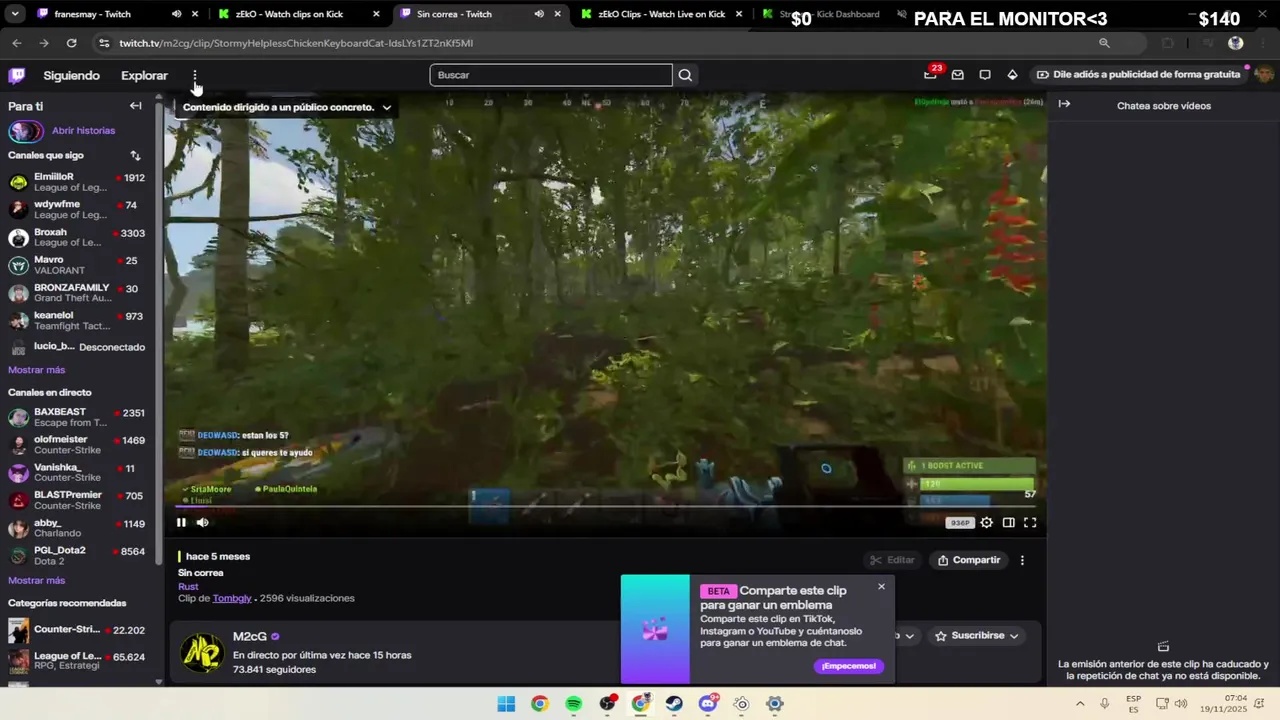
Task: Click M2cG channel name
Action: click(x=249, y=636)
